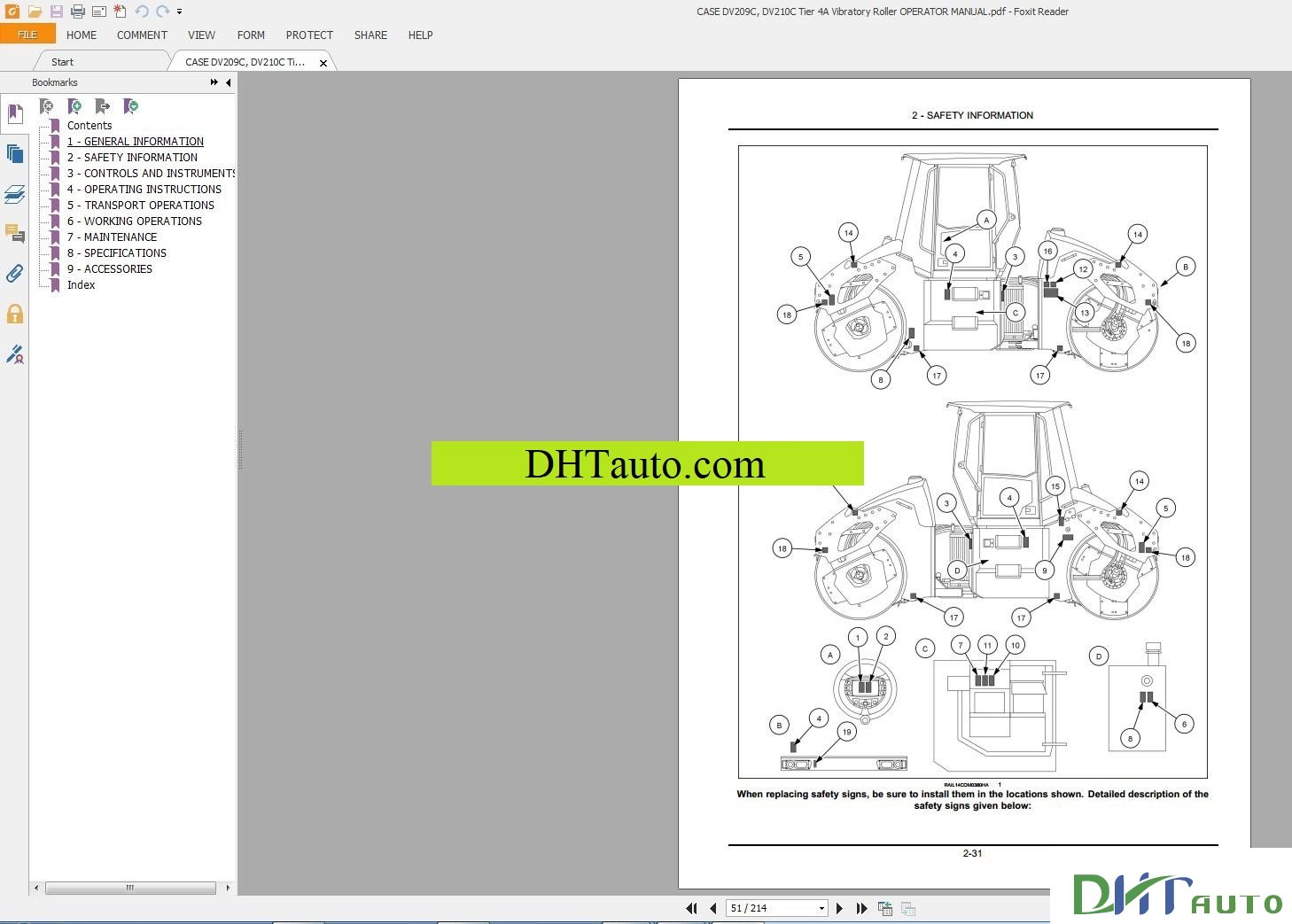The width and height of the screenshot is (1292, 924).
Task: Open the Attachments panel
Action: pyautogui.click(x=15, y=274)
